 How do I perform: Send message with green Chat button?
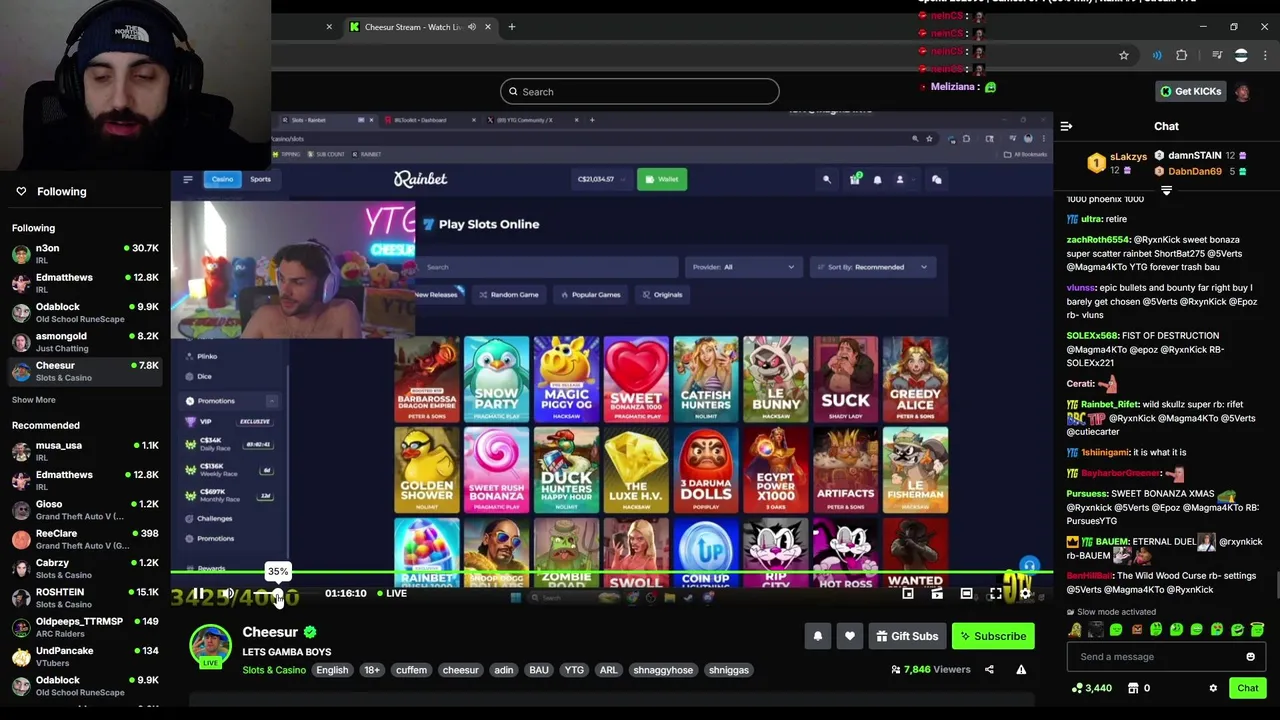pyautogui.click(x=1247, y=688)
